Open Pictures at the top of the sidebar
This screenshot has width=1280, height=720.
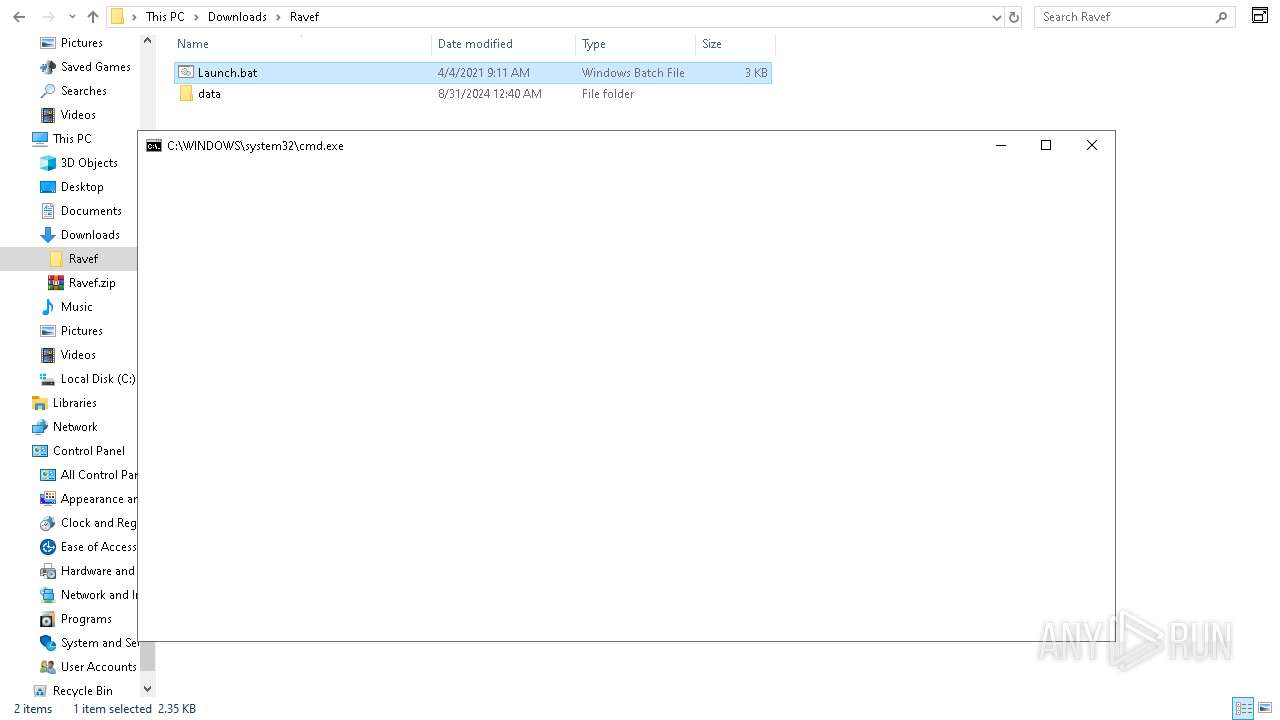click(82, 43)
